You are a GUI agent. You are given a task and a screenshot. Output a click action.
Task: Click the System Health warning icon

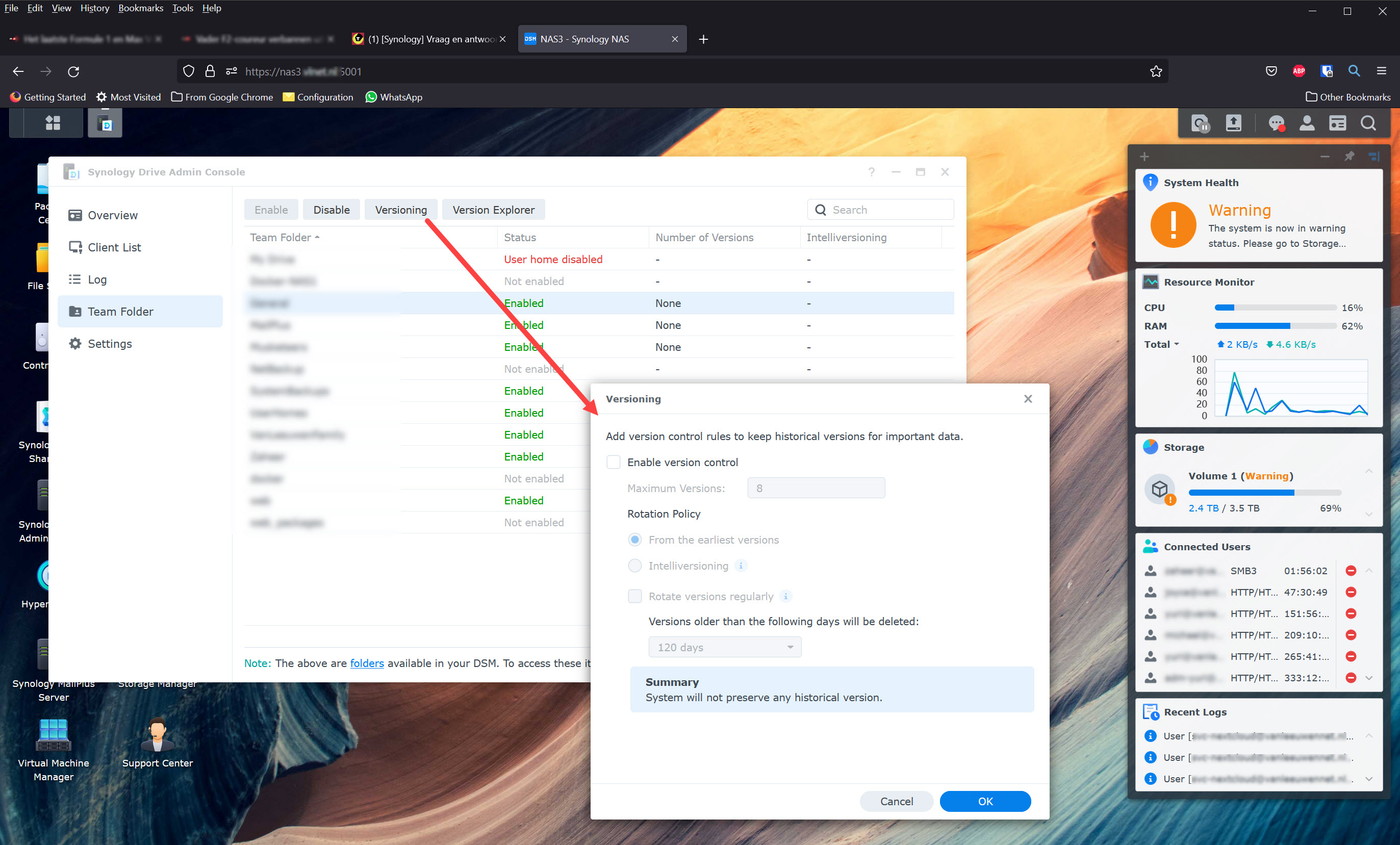click(x=1173, y=225)
